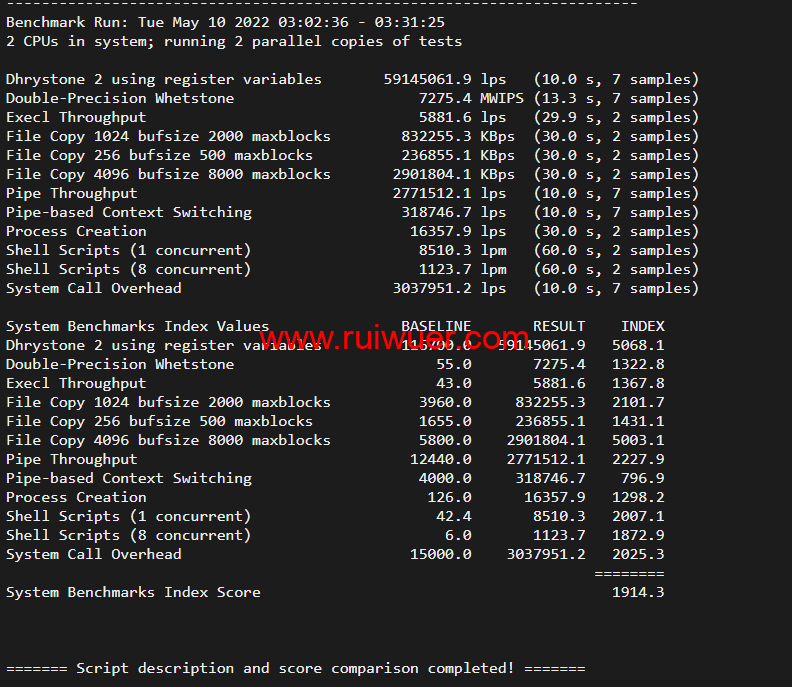
Task: Select the INDEX column header
Action: [x=642, y=326]
